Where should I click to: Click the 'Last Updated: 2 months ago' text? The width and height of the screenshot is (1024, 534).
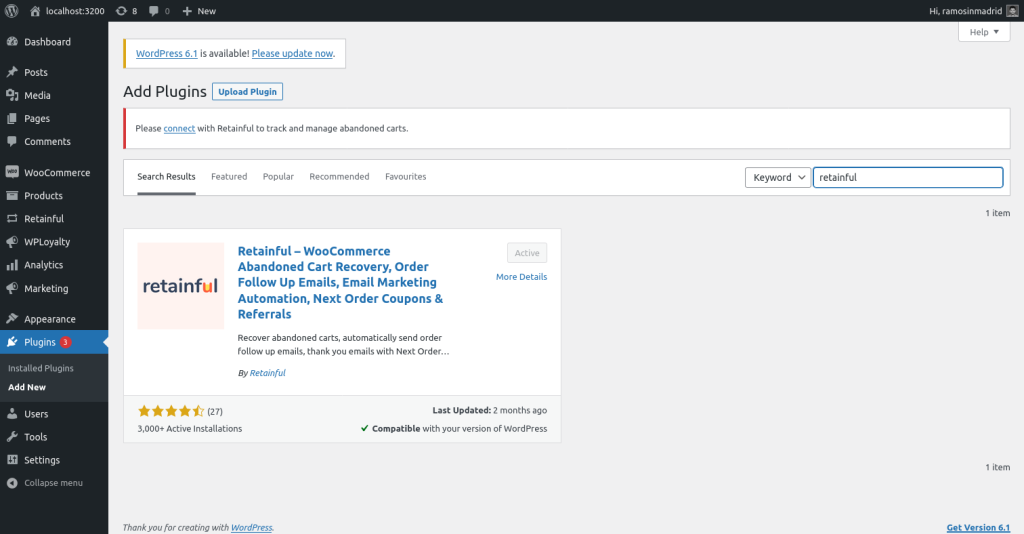point(490,411)
